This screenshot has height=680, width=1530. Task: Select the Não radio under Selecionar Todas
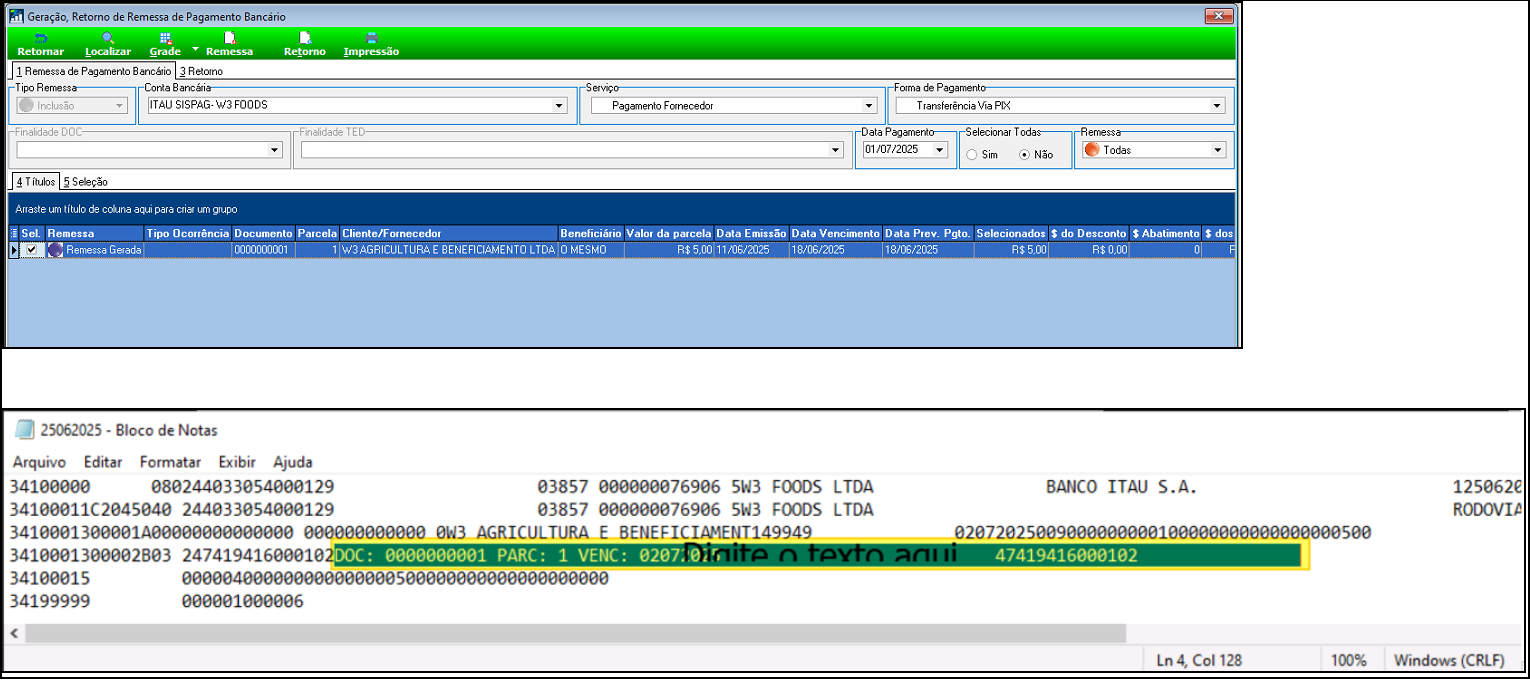click(x=1024, y=155)
